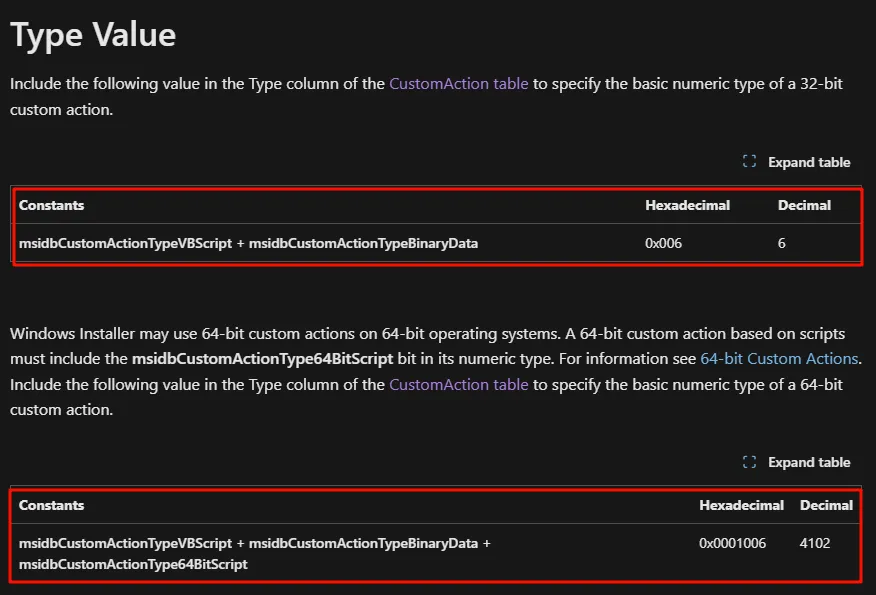
Task: Click the Hexadecimal header in the second table
Action: 741,505
